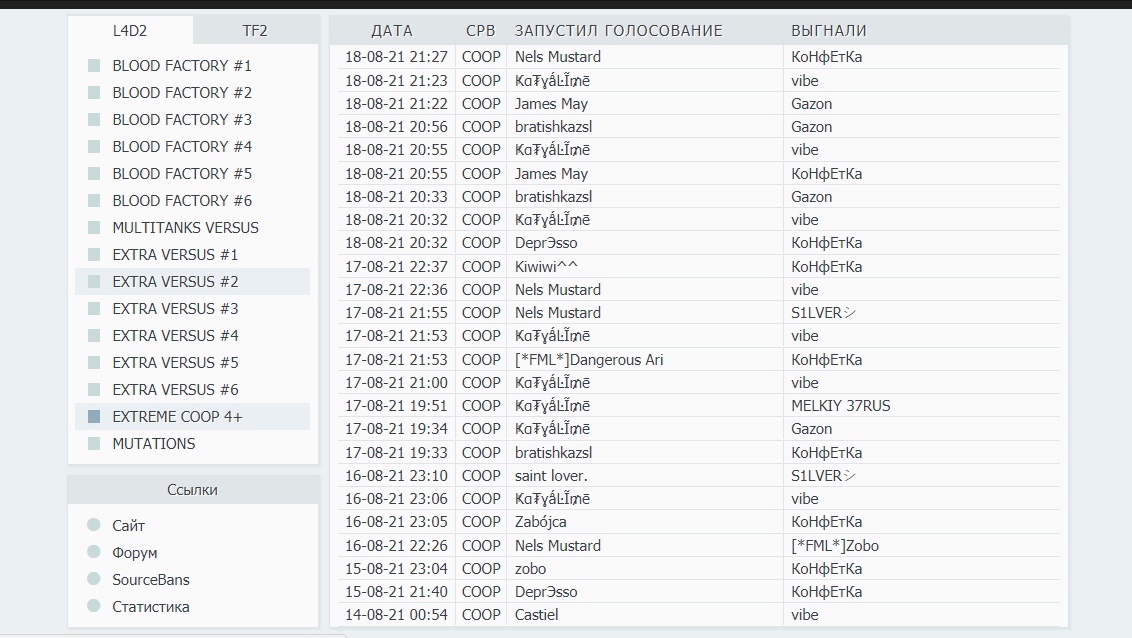Click the round bullet beside Сайт
Image resolution: width=1132 pixels, height=638 pixels.
94,525
